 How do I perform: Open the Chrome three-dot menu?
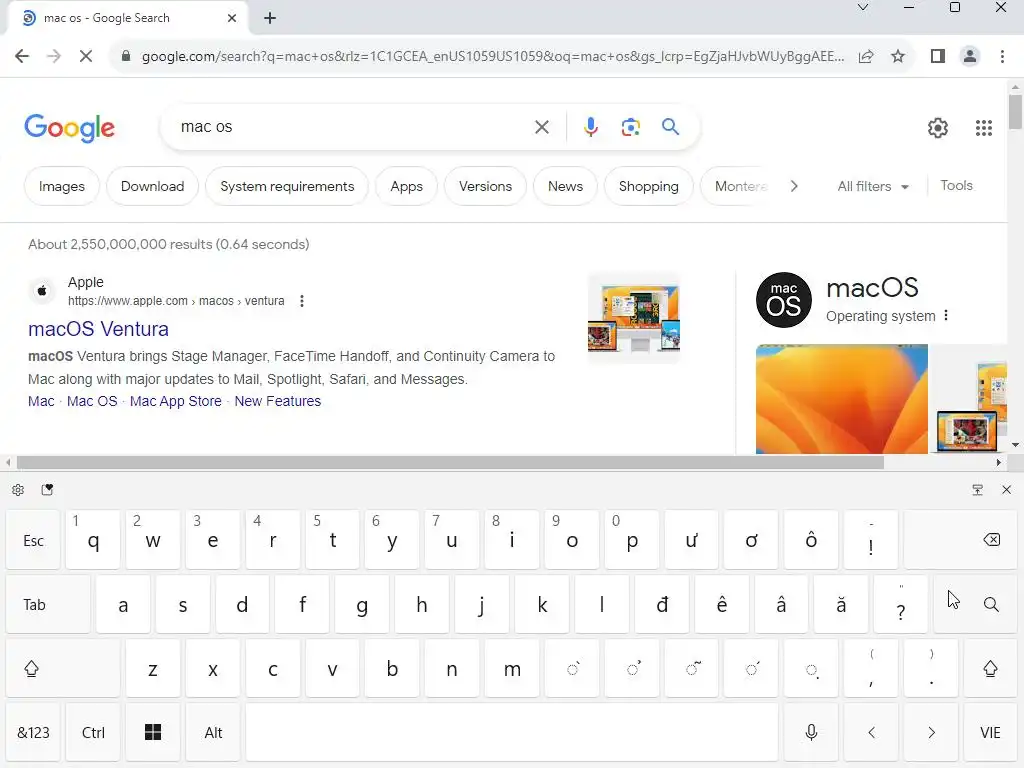coord(1002,56)
